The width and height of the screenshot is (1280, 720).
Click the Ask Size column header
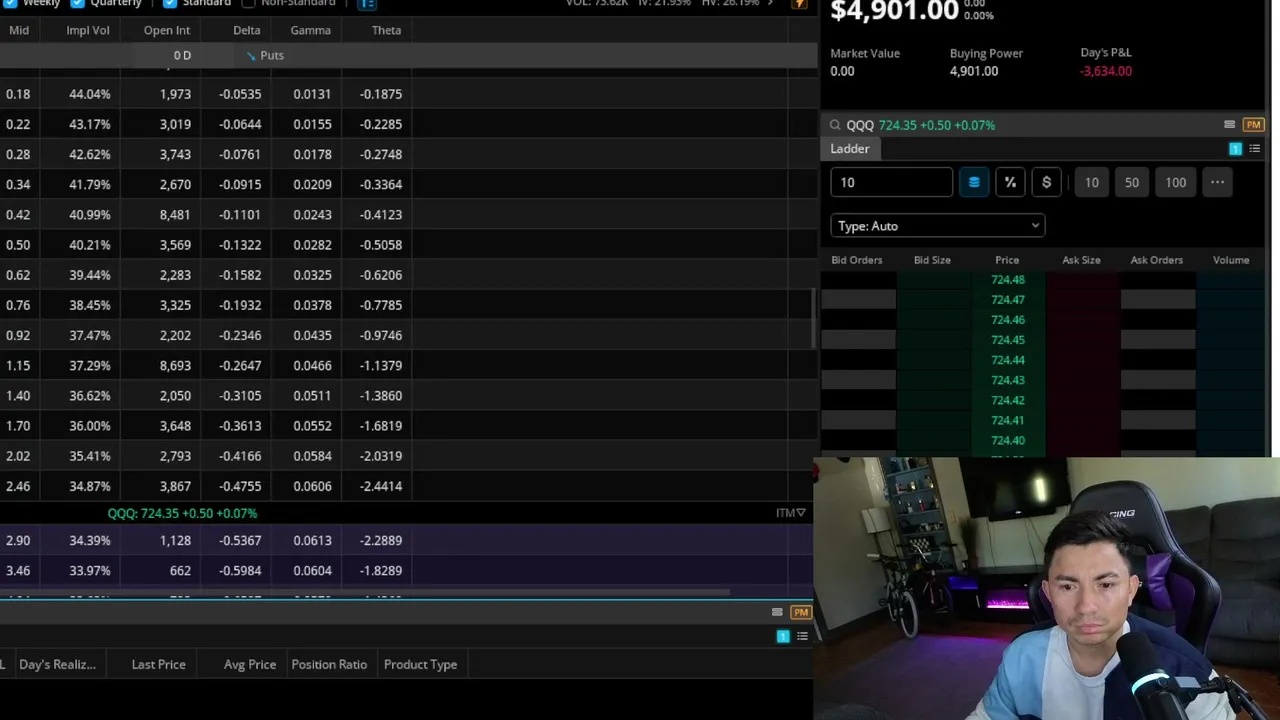[1081, 260]
